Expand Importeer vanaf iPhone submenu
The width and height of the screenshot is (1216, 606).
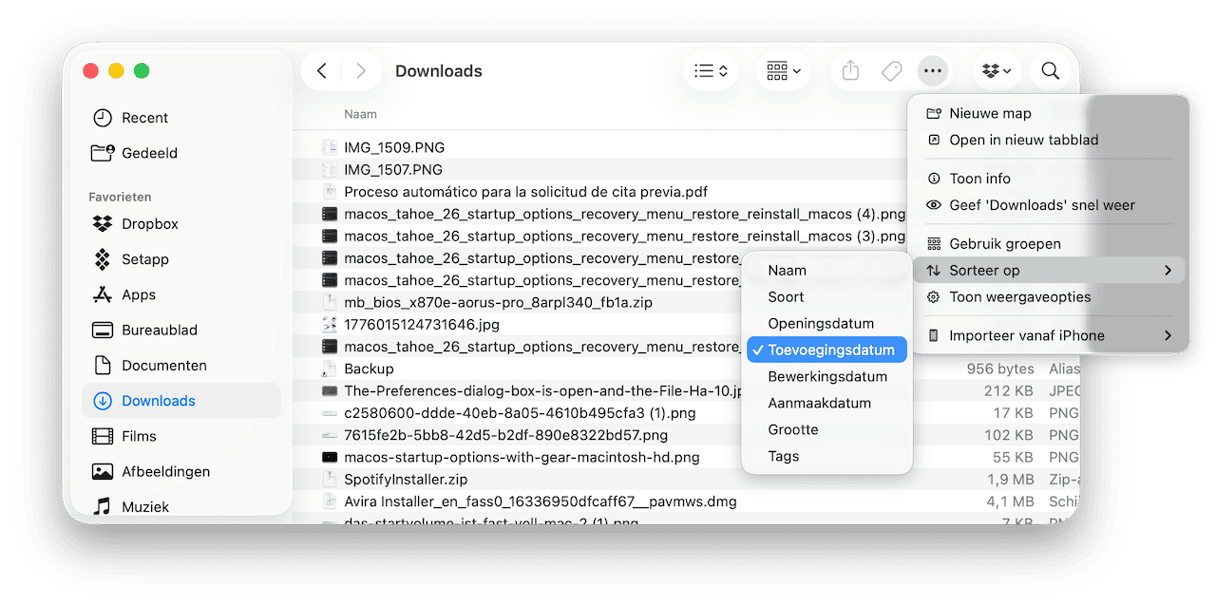pos(1048,335)
